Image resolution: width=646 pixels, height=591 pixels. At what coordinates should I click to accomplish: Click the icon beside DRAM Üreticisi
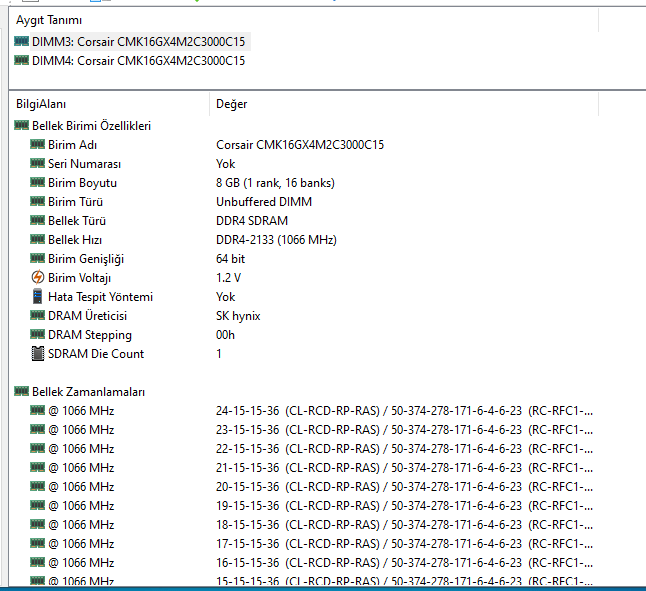pyautogui.click(x=37, y=315)
